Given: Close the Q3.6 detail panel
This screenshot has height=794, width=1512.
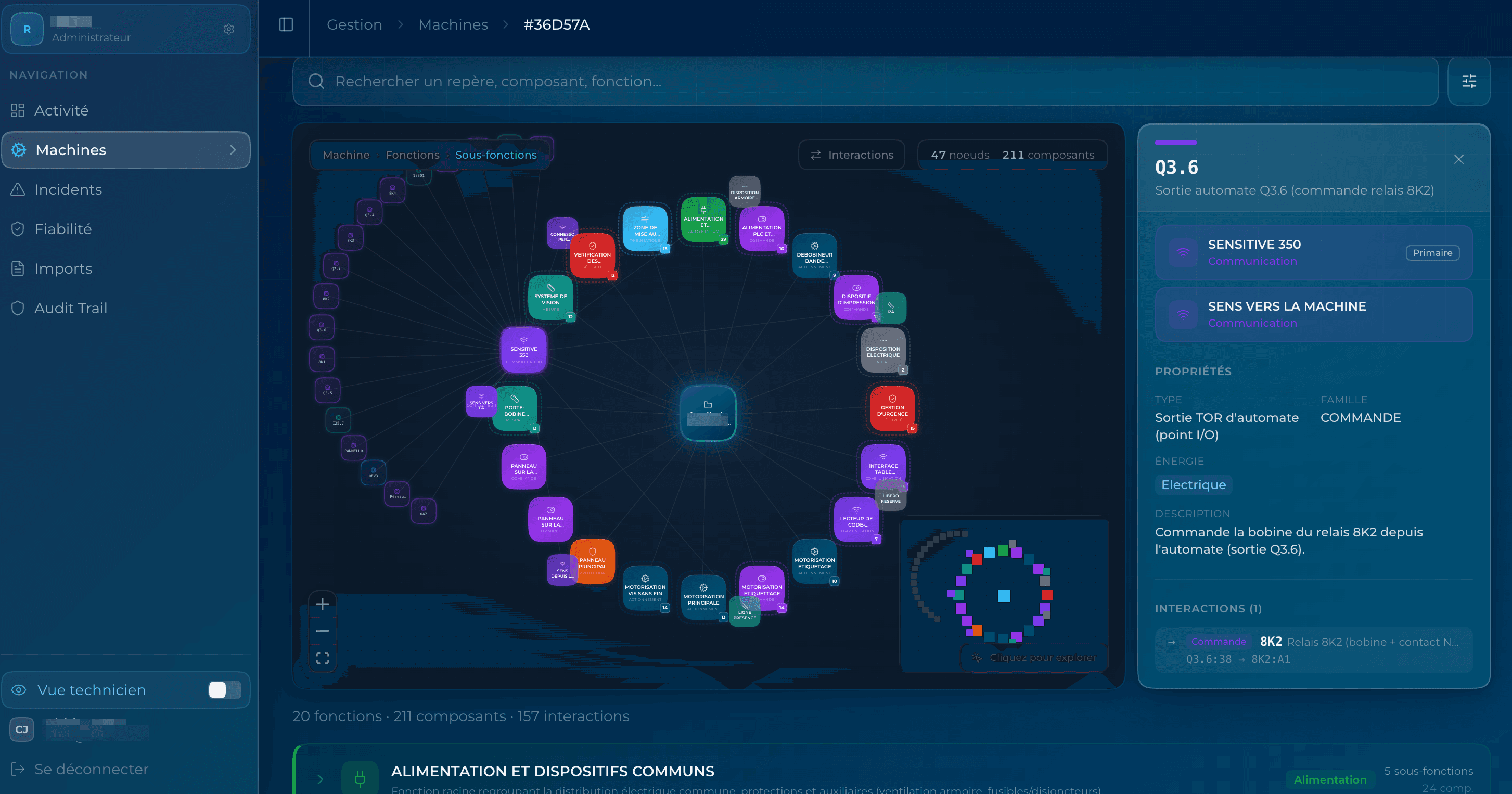Looking at the screenshot, I should 1458,159.
